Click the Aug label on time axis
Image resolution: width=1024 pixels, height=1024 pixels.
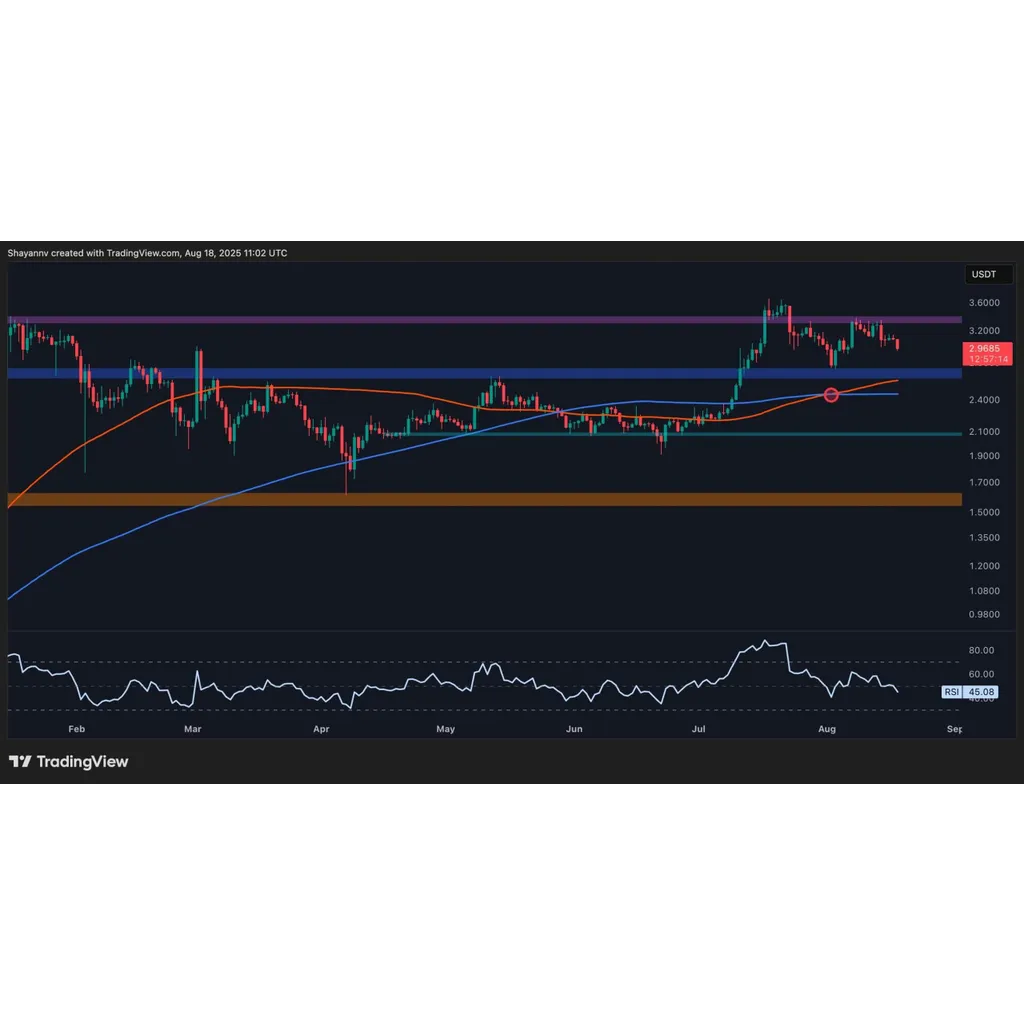827,729
